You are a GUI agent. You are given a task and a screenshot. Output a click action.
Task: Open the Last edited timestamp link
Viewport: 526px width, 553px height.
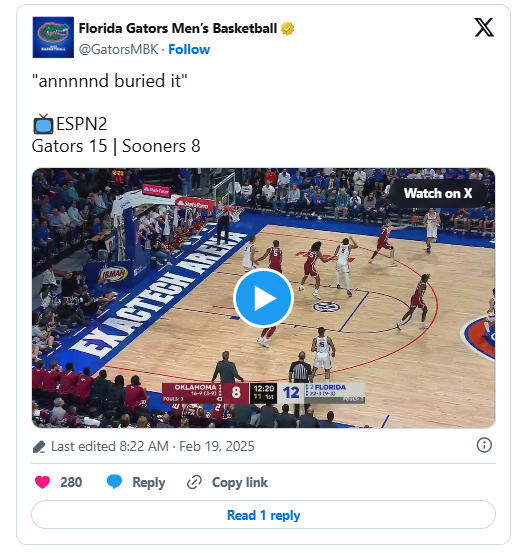pyautogui.click(x=152, y=446)
